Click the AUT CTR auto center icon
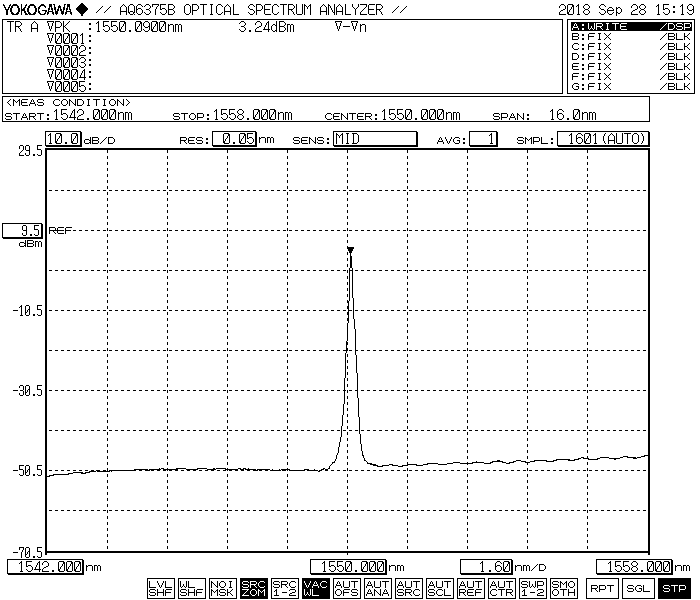700x600 pixels. point(501,588)
